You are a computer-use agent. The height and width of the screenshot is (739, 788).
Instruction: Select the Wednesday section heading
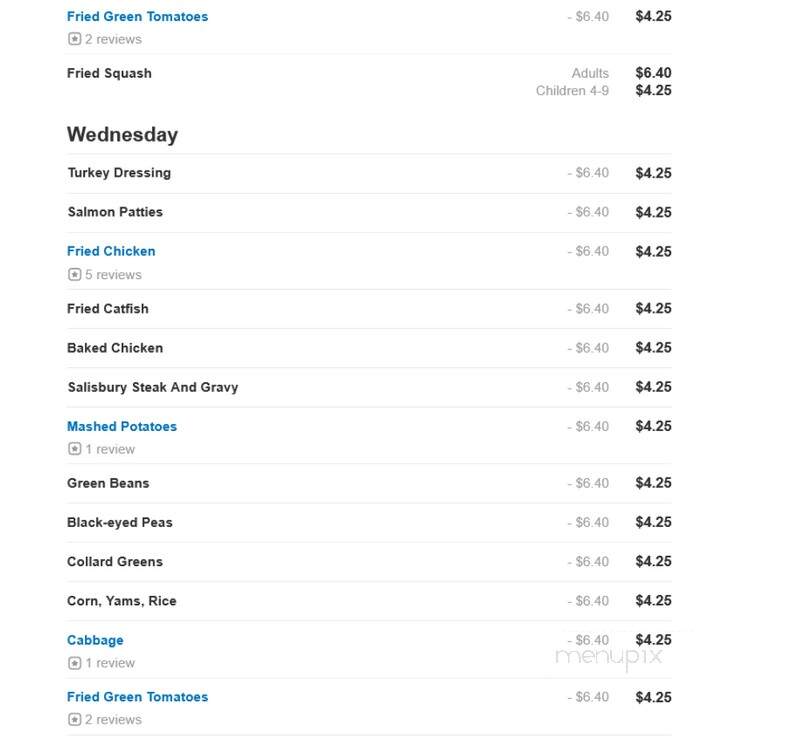pos(123,135)
